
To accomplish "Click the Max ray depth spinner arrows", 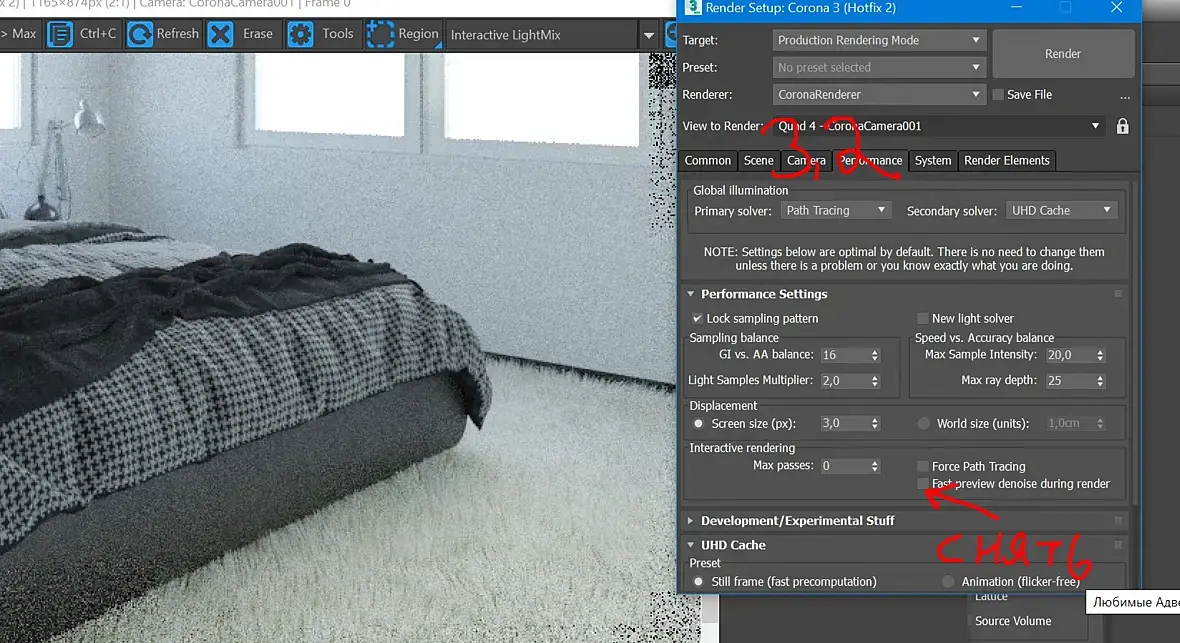I will point(1099,381).
